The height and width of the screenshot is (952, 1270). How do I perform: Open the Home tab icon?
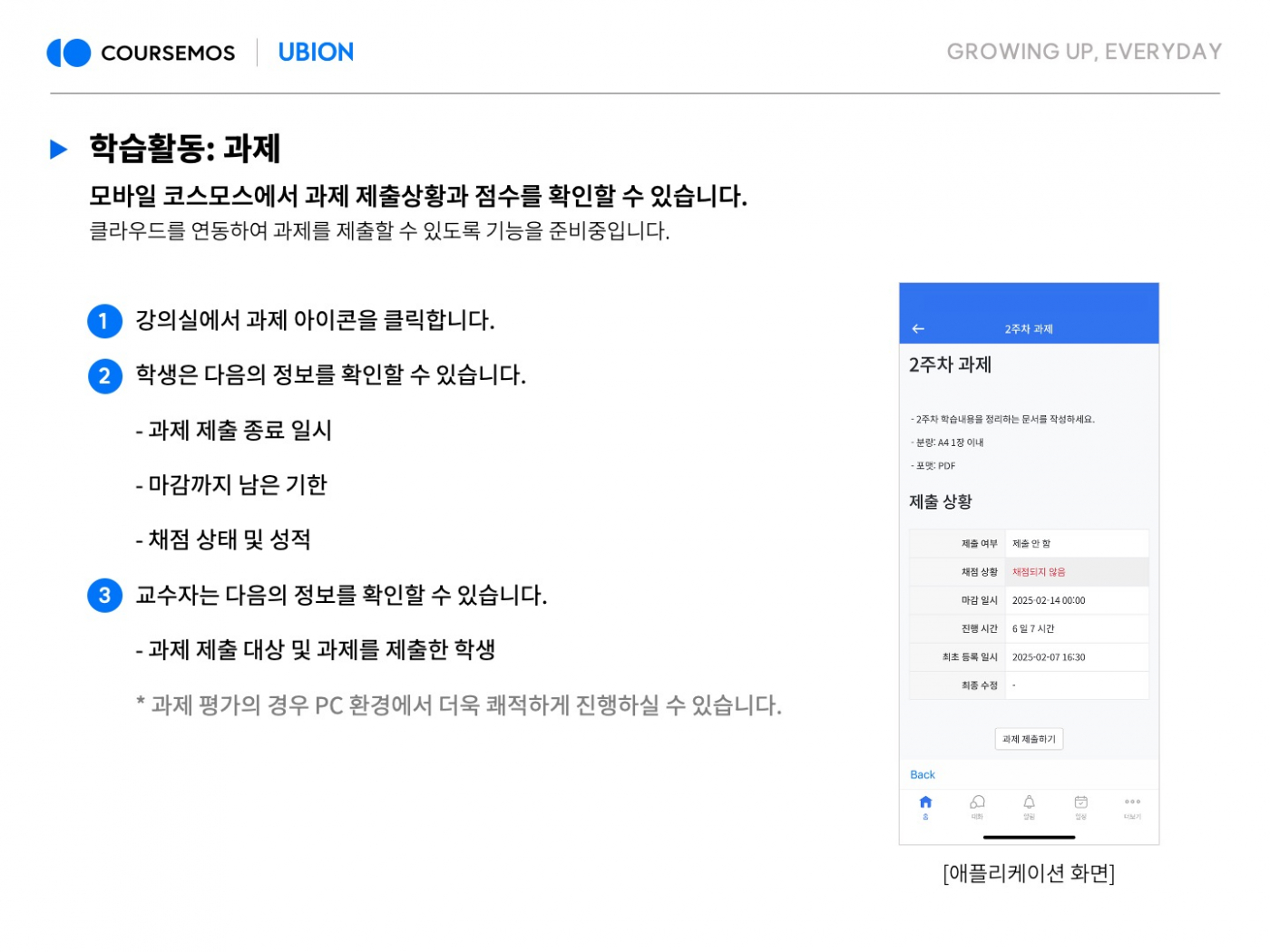click(925, 804)
